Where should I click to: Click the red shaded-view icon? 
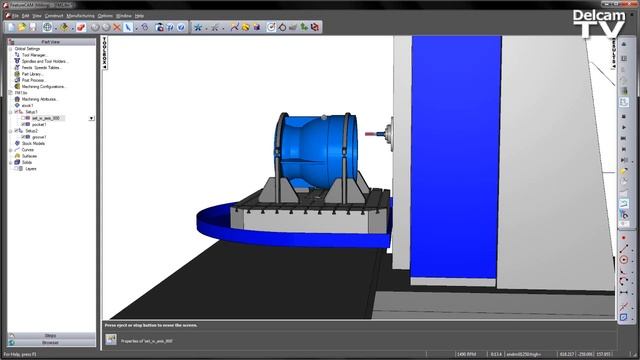tap(81, 27)
